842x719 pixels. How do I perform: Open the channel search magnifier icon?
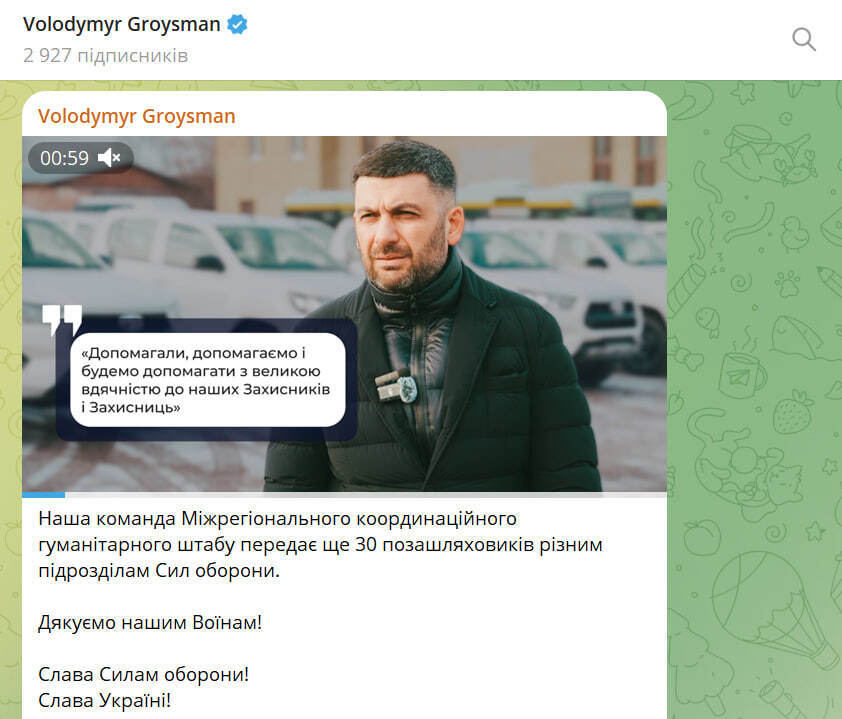(x=803, y=39)
